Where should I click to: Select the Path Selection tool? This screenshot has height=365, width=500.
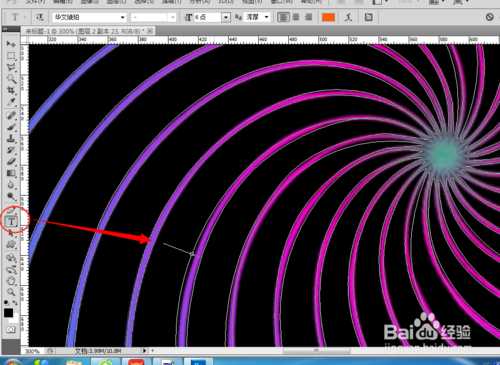click(11, 233)
